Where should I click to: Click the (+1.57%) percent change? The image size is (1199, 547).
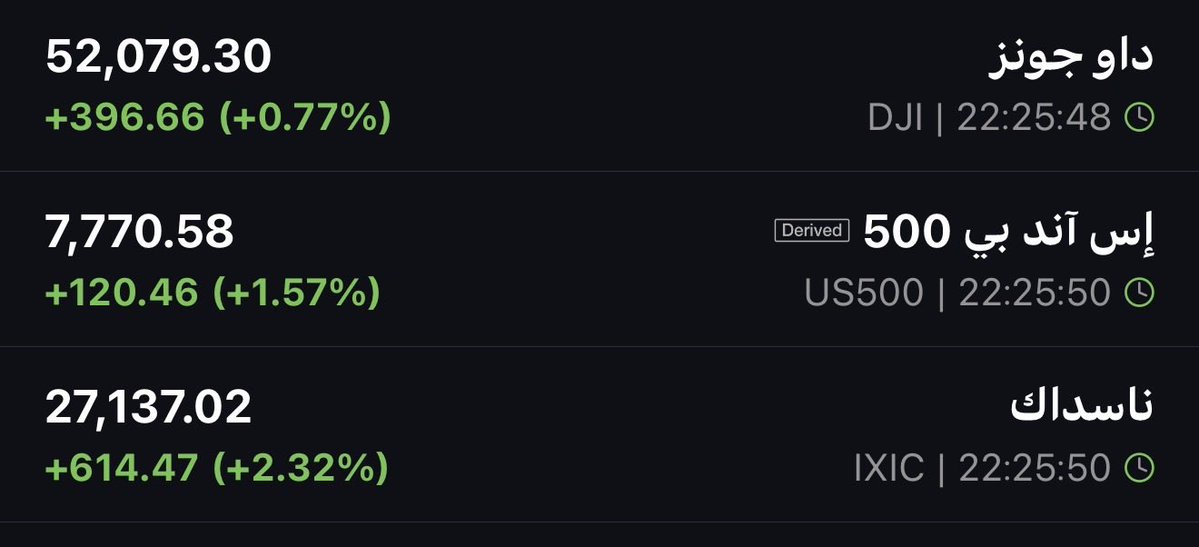click(297, 293)
